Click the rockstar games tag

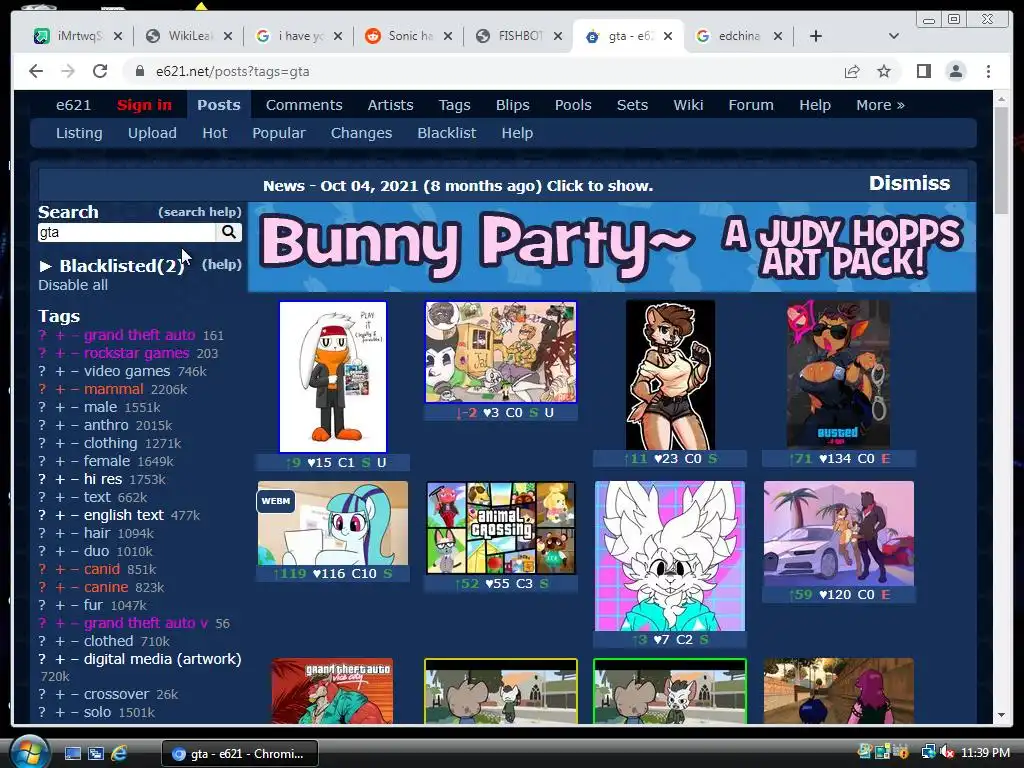click(136, 353)
